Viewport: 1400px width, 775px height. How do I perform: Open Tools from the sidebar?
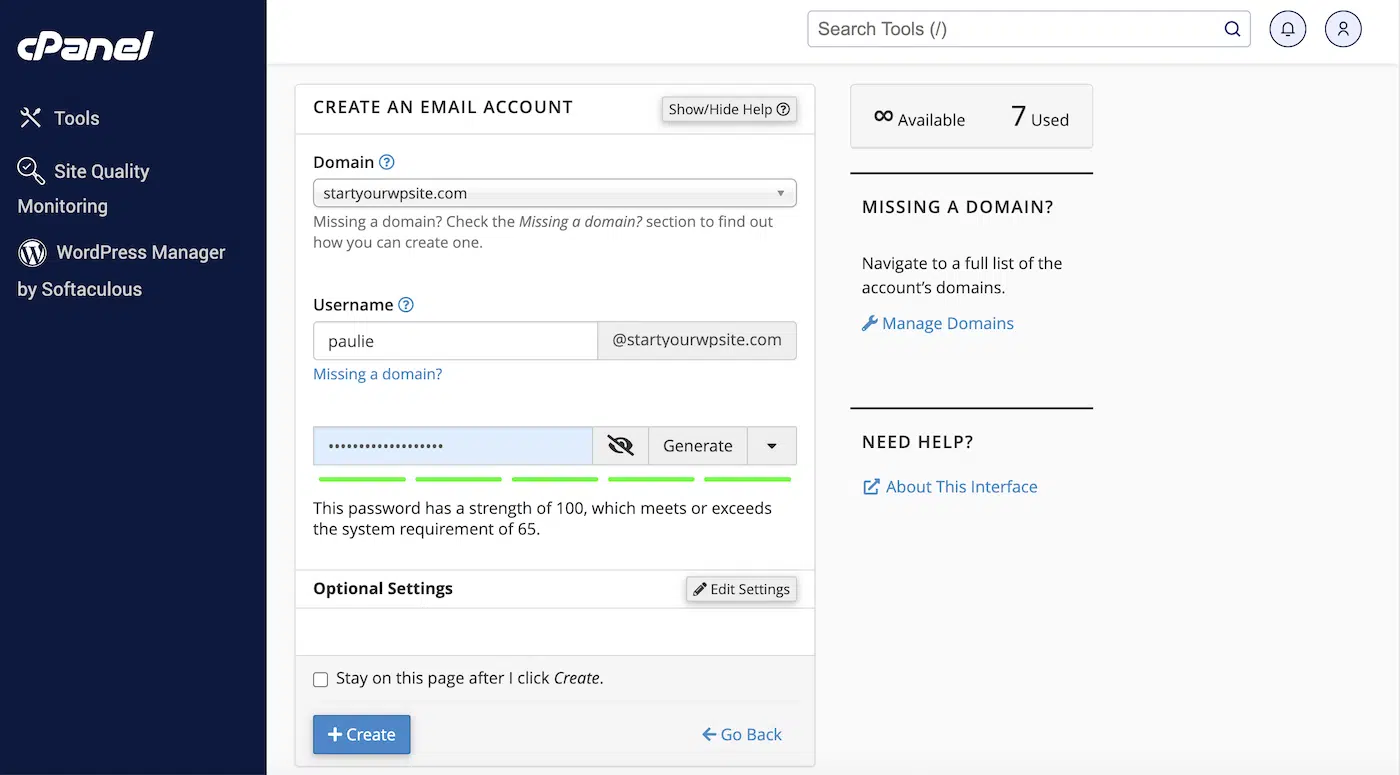[59, 118]
